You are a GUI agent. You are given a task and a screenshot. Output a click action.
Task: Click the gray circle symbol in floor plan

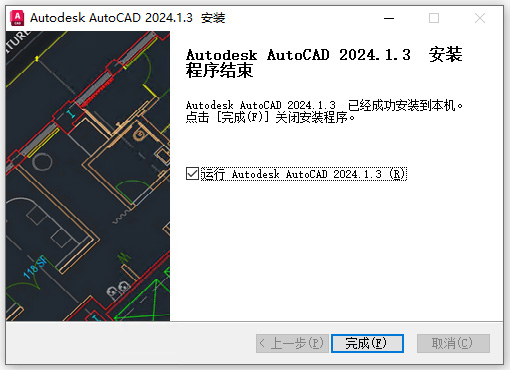42,161
